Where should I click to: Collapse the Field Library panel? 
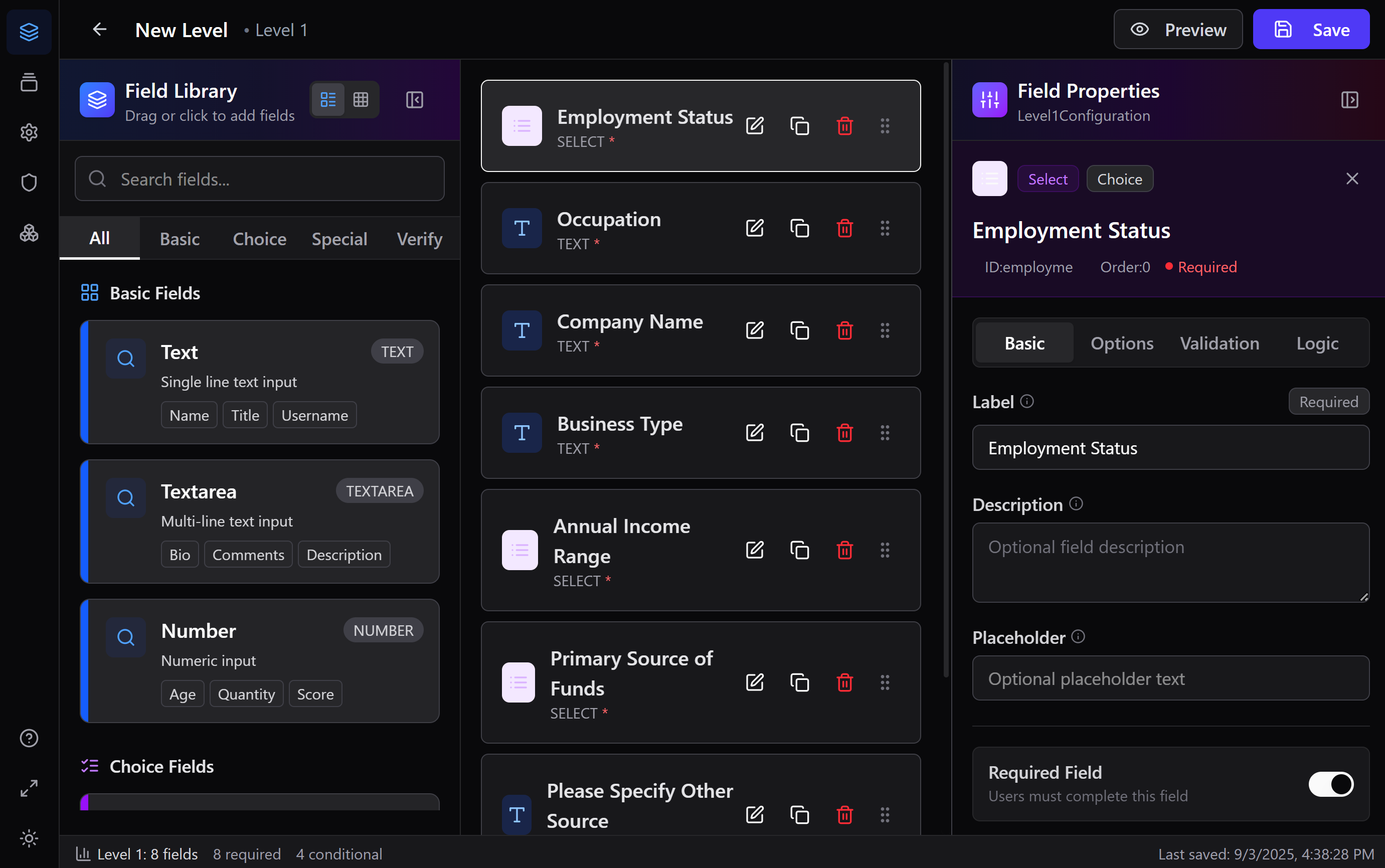click(414, 99)
